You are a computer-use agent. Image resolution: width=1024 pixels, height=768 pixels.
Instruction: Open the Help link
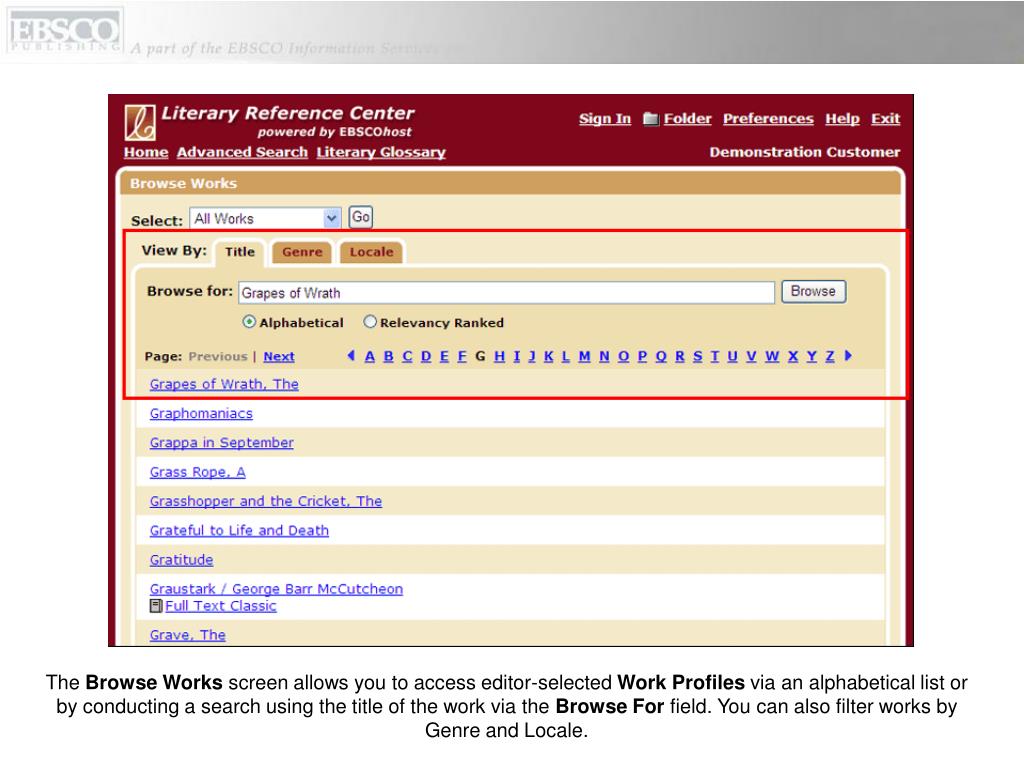tap(842, 119)
